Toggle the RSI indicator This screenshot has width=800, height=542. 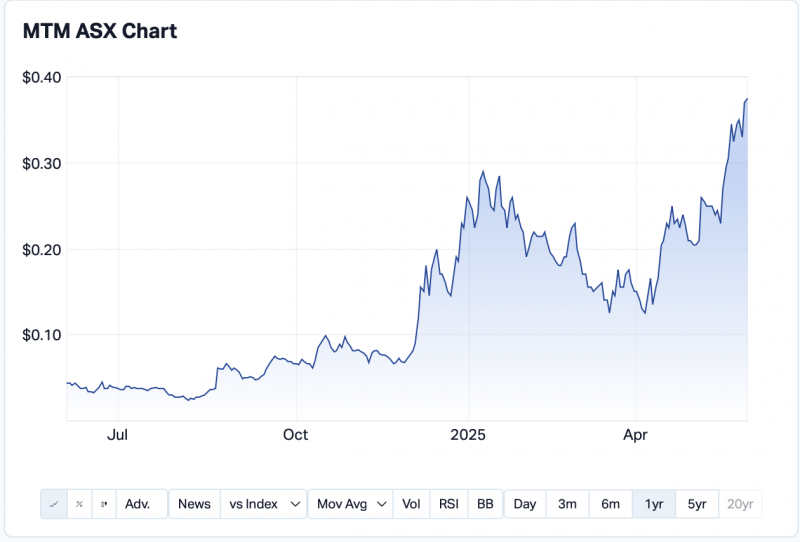click(448, 504)
